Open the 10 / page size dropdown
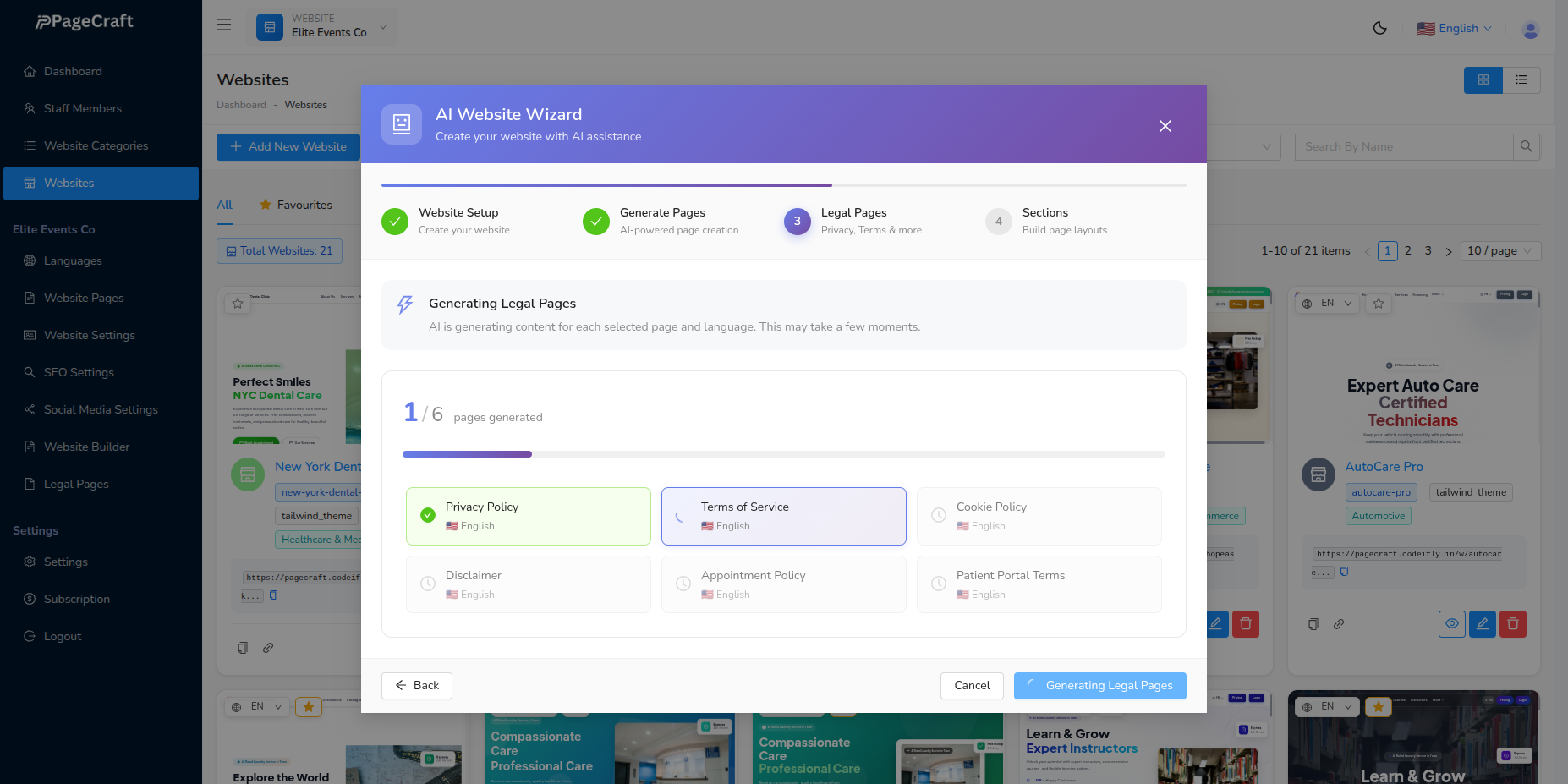Viewport: 1568px width, 784px height. click(1499, 251)
